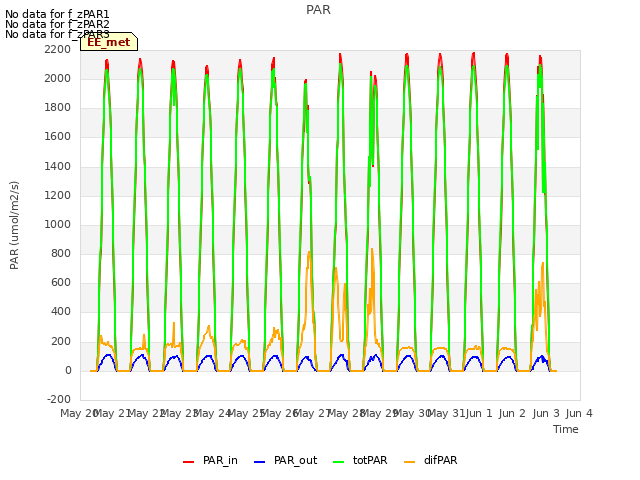Click the 2200 y-axis tick label
This screenshot has width=640, height=480.
pyautogui.click(x=58, y=49)
